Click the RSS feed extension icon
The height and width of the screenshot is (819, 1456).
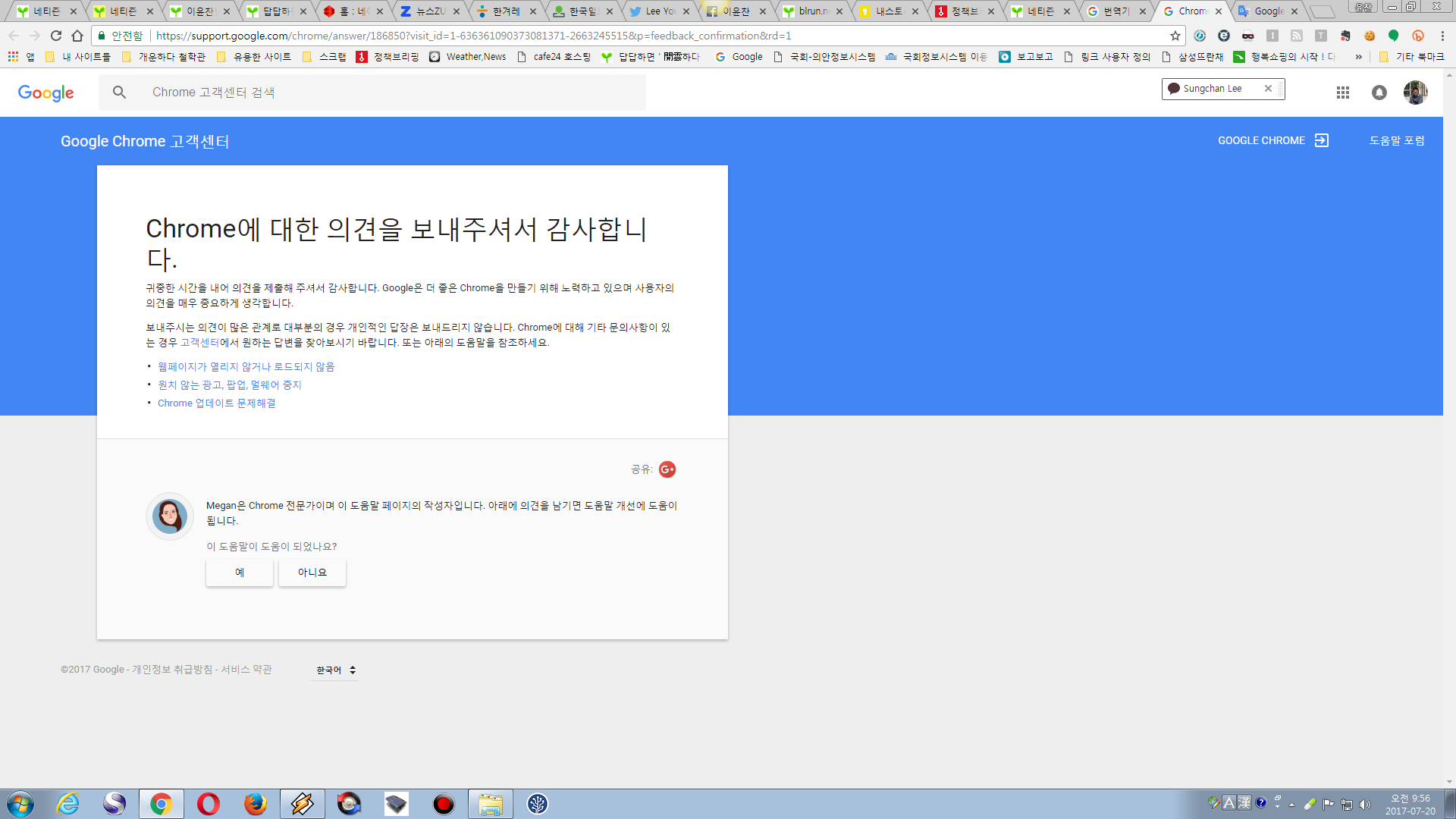[x=1297, y=36]
